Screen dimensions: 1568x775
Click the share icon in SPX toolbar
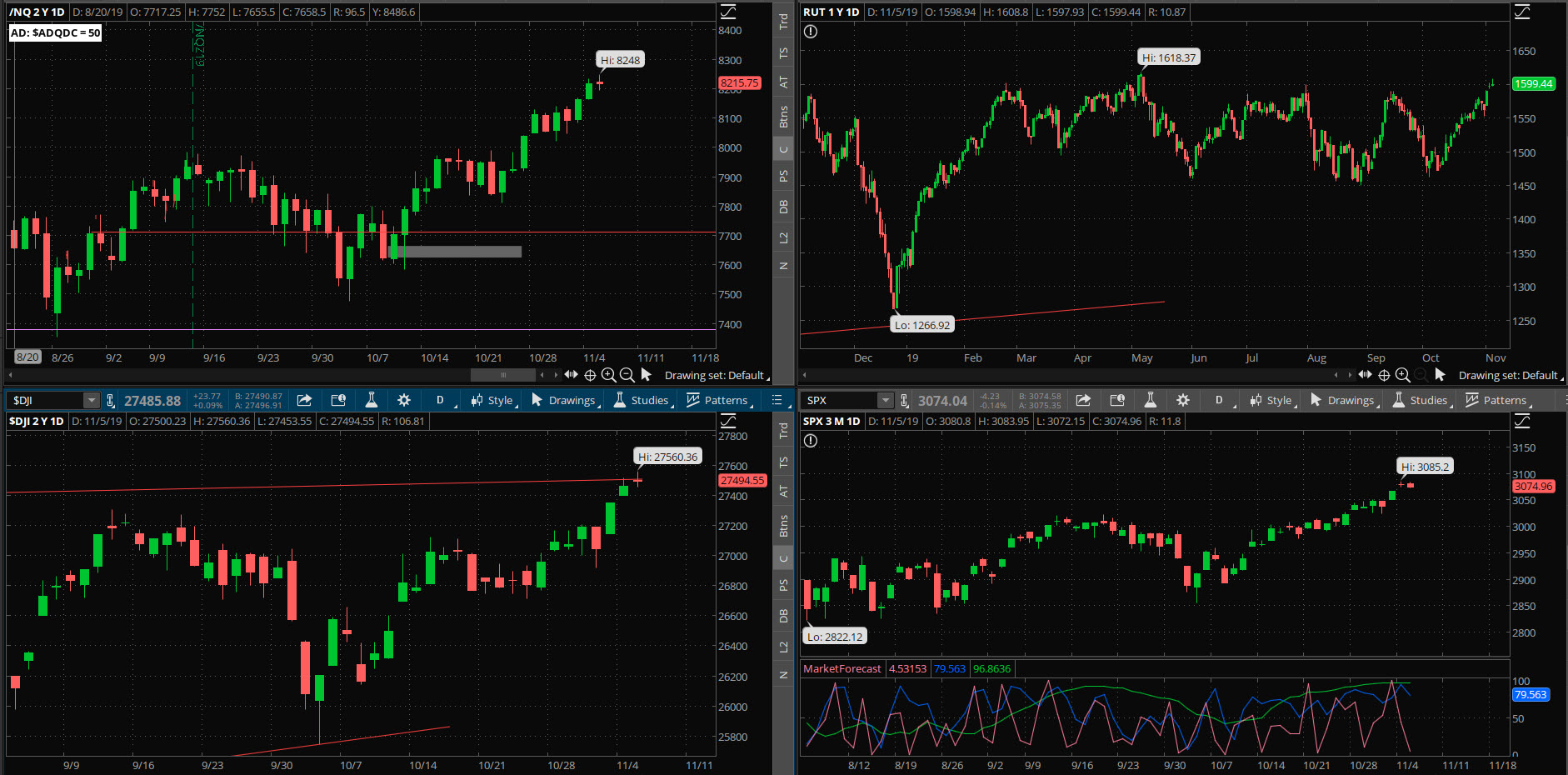click(1083, 400)
